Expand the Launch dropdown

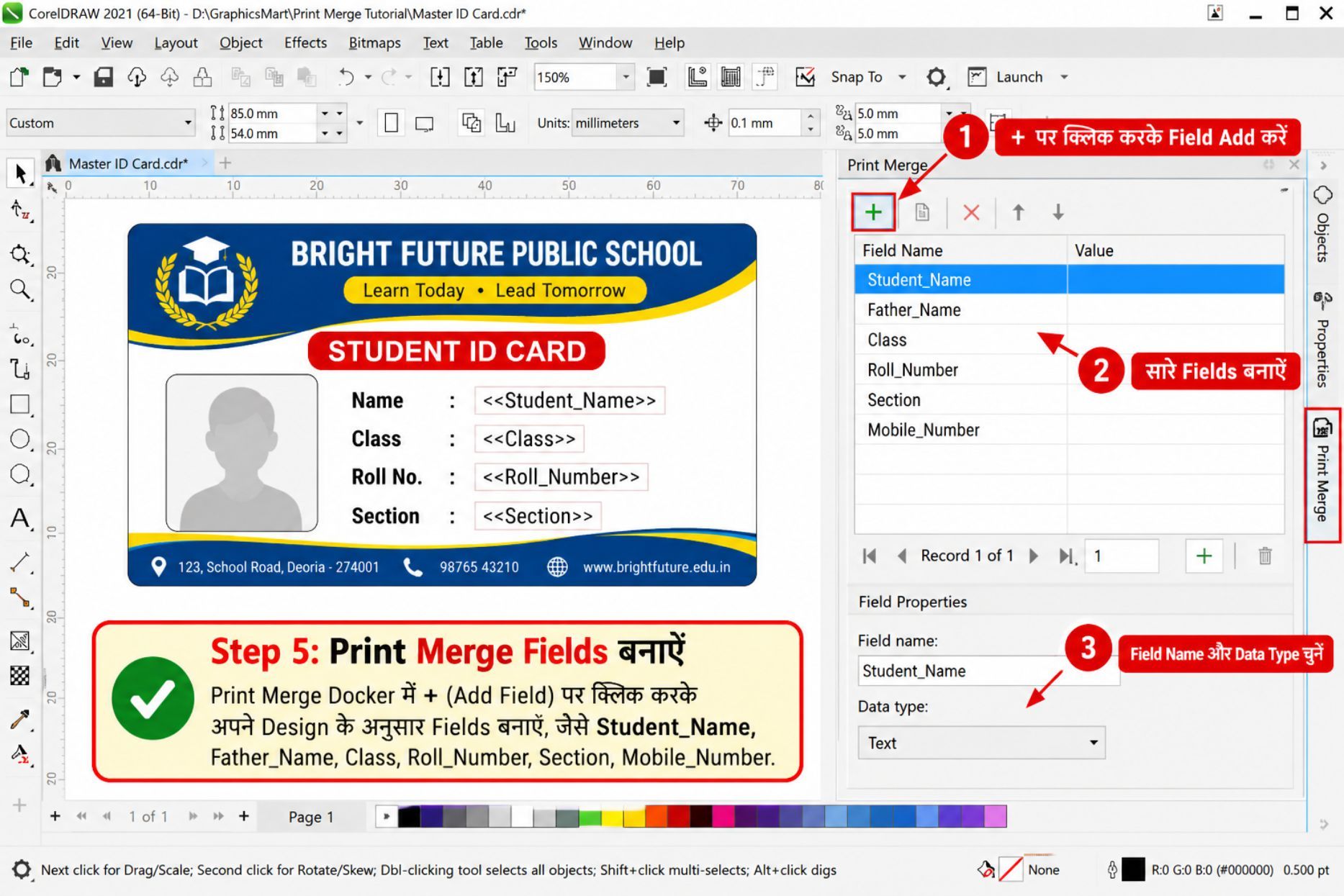coord(1064,77)
